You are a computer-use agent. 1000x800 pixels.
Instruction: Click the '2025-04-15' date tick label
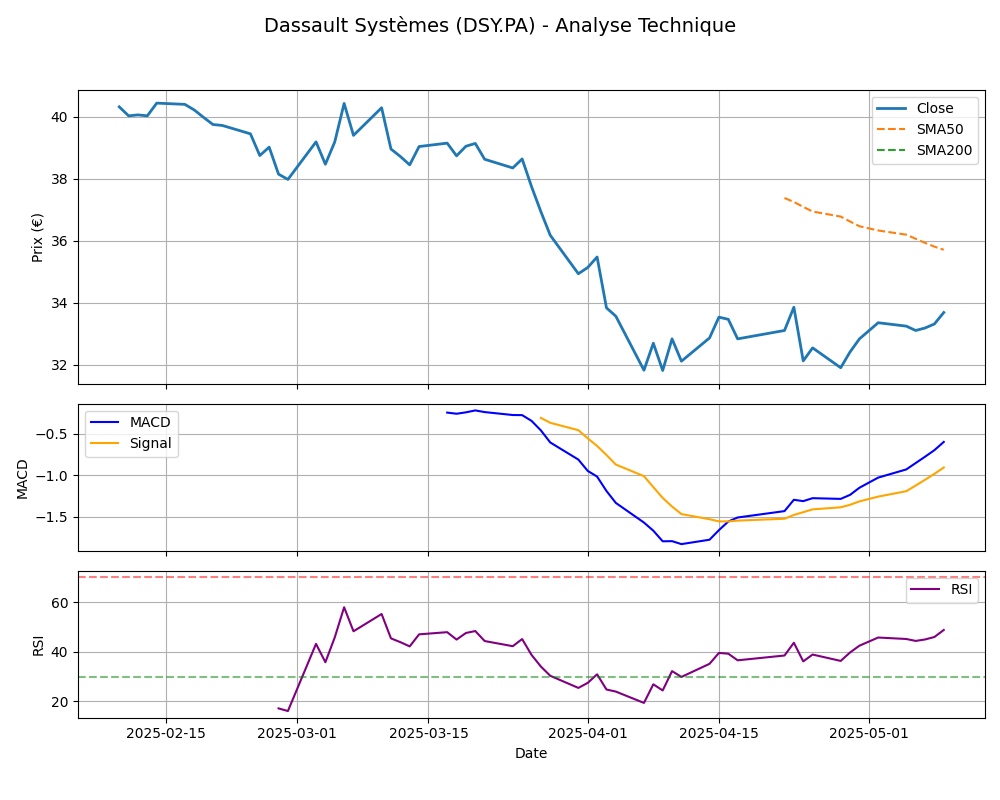(719, 734)
